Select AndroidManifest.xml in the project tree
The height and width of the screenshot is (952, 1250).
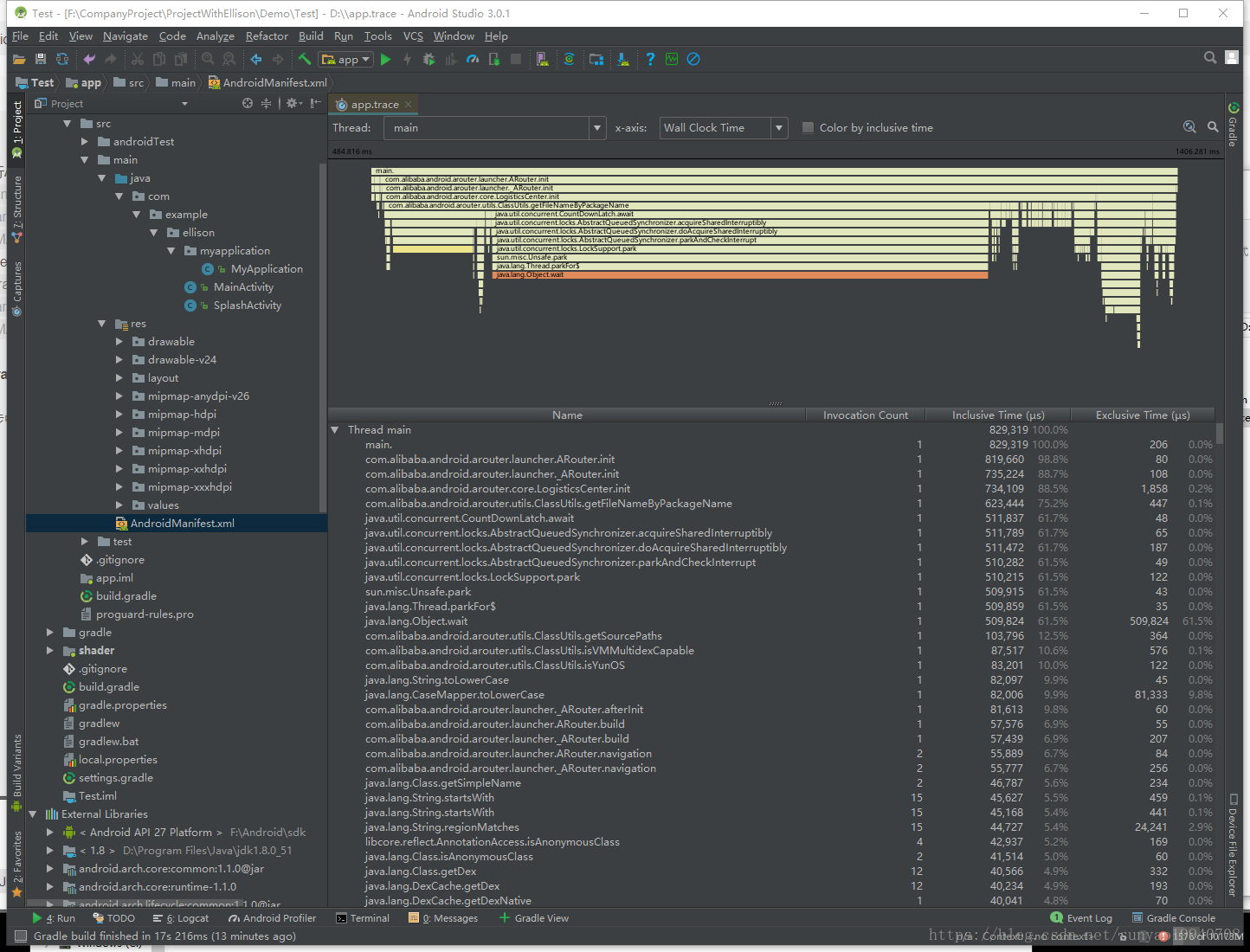[x=176, y=524]
